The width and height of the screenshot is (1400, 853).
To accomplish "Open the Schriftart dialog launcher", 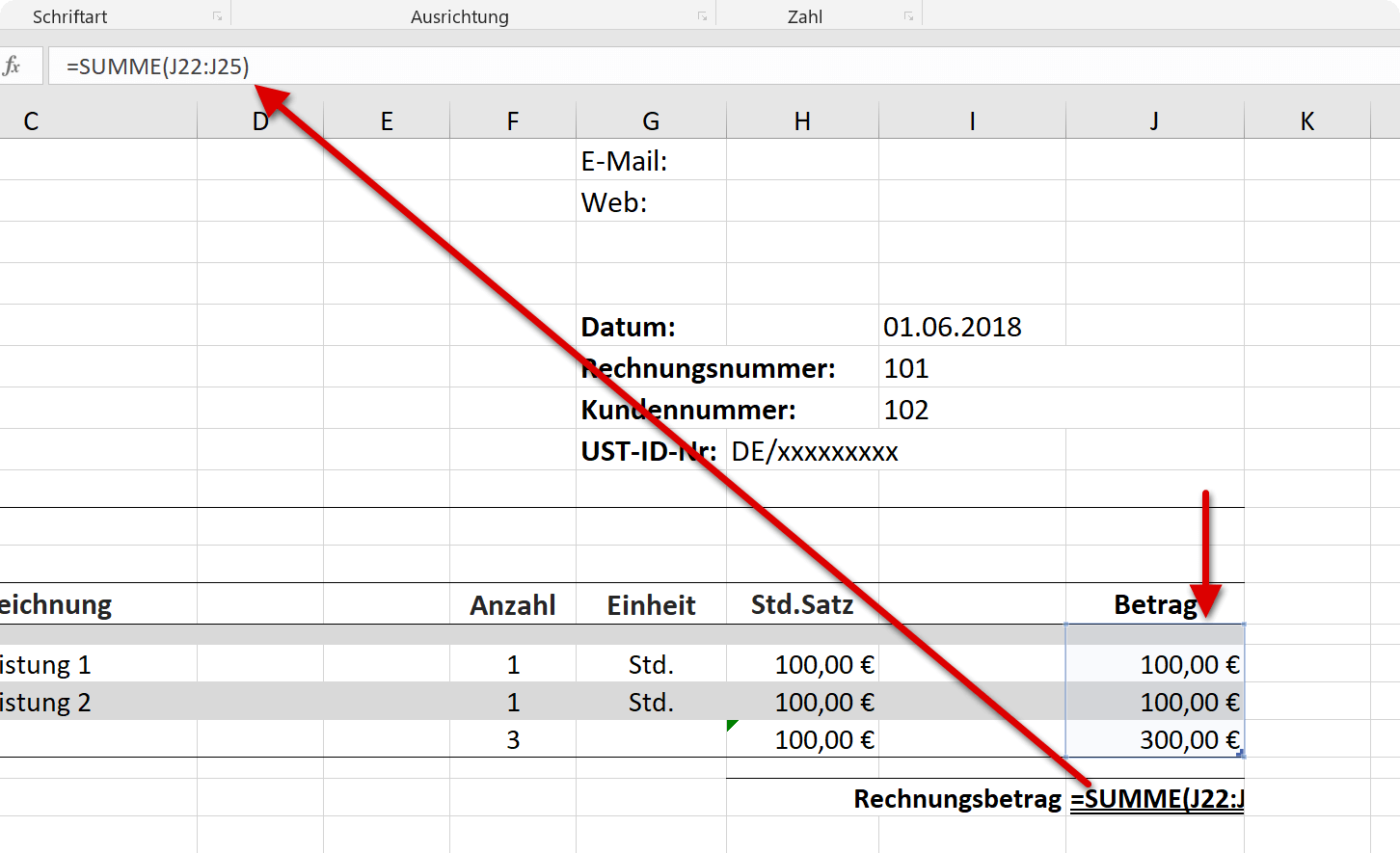I will pyautogui.click(x=218, y=16).
